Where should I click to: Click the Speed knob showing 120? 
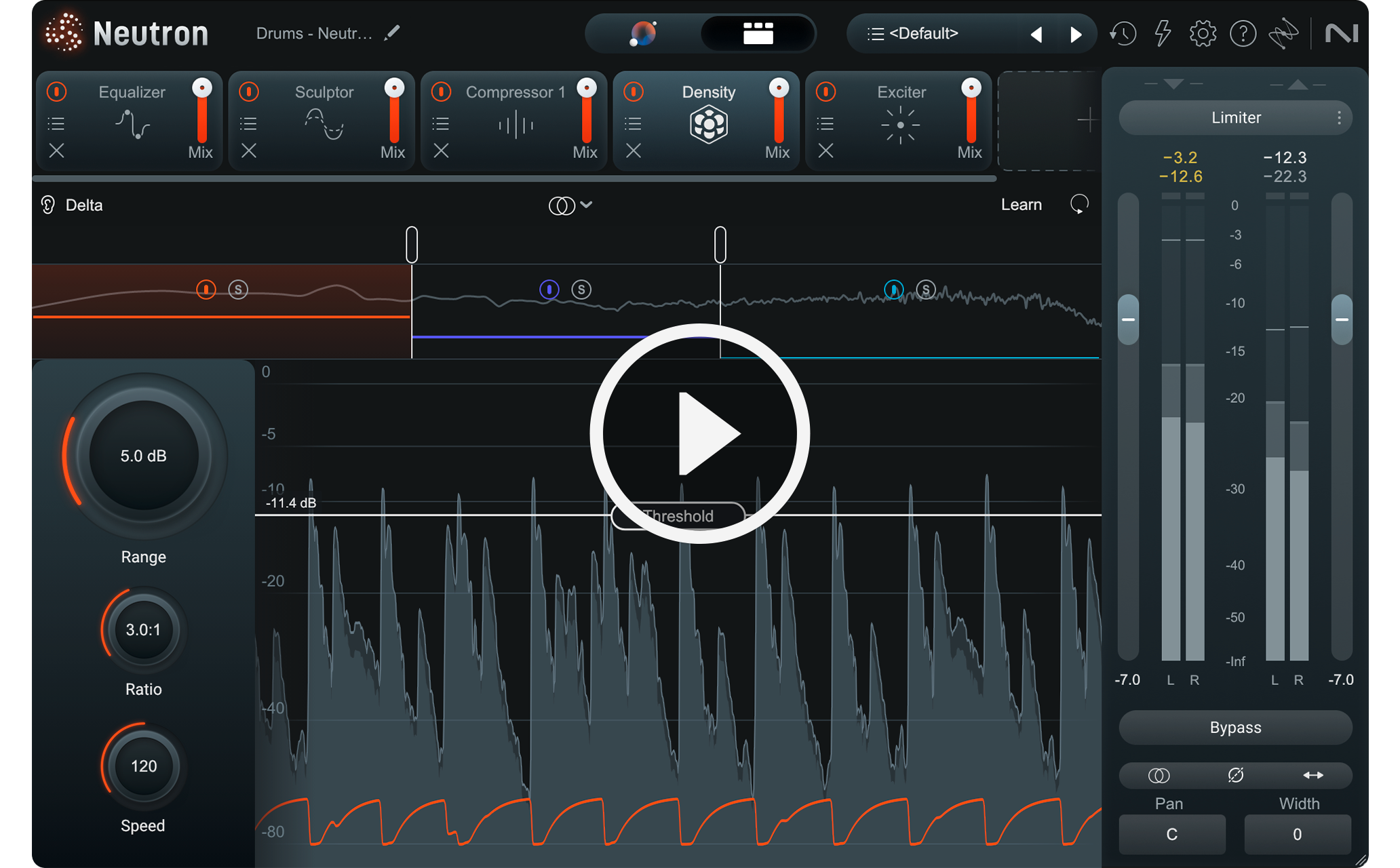(x=144, y=766)
